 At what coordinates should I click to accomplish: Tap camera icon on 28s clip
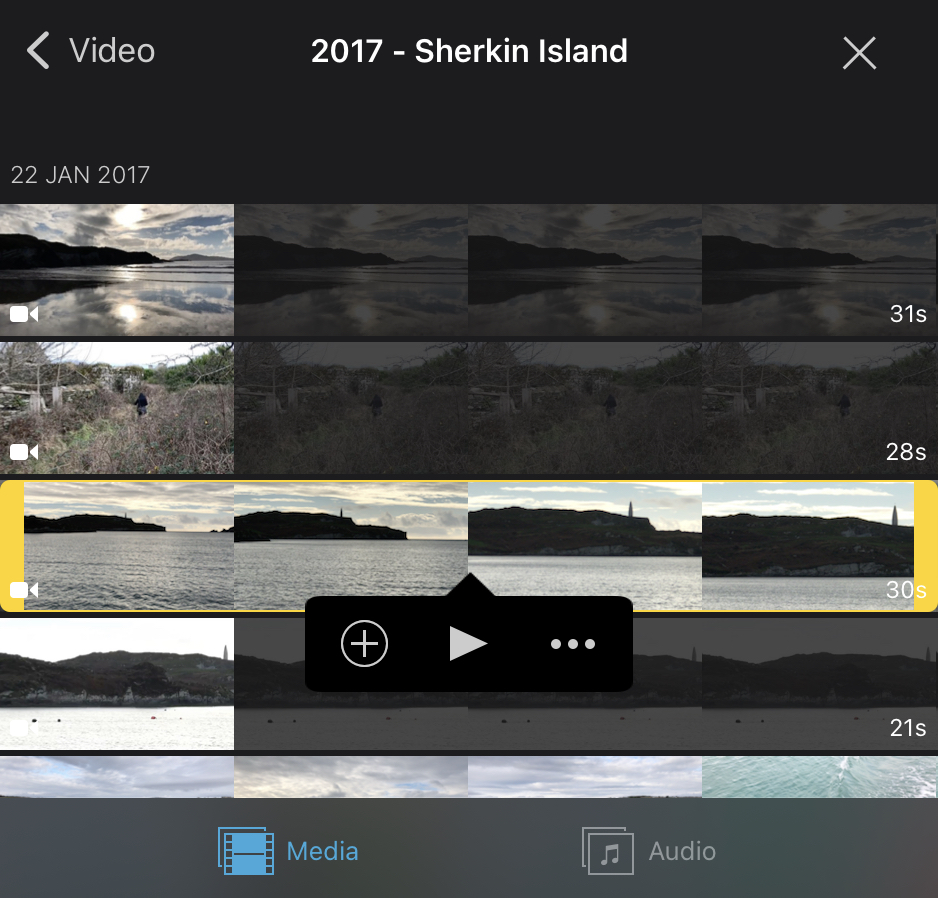[24, 452]
